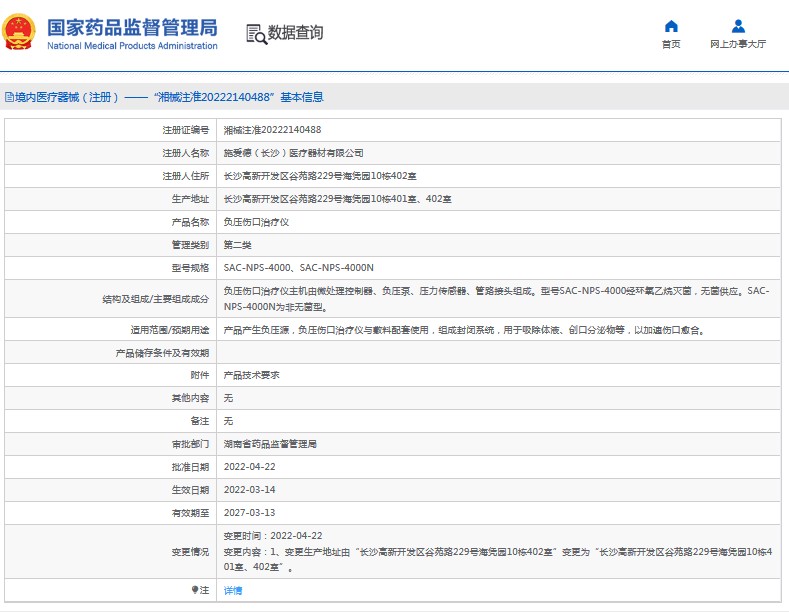Click the 变更内容 change description text
The width and height of the screenshot is (789, 612).
pyautogui.click(x=498, y=559)
